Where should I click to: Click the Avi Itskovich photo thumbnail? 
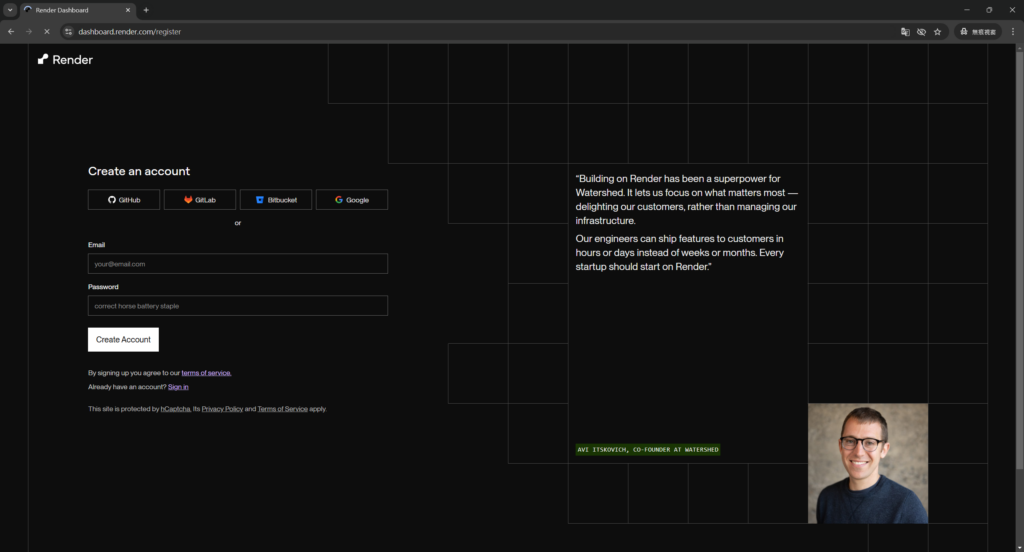[868, 463]
